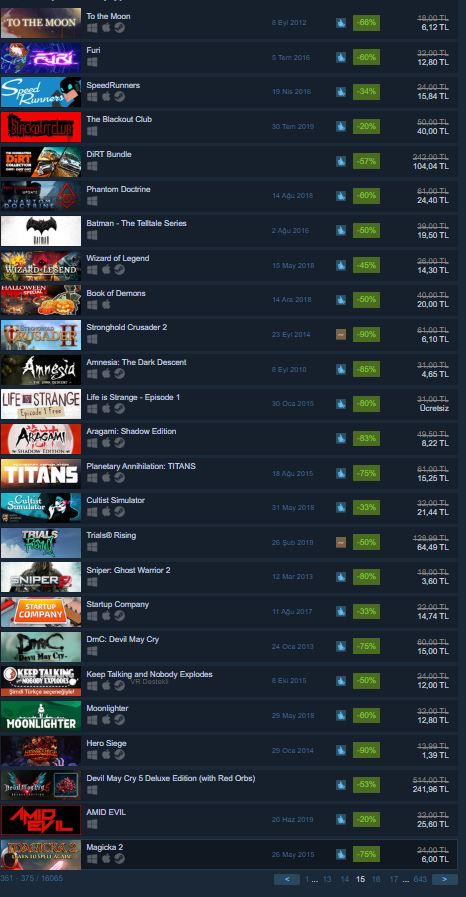466x897 pixels.
Task: Click the positive review icon for Furi
Action: pos(341,58)
